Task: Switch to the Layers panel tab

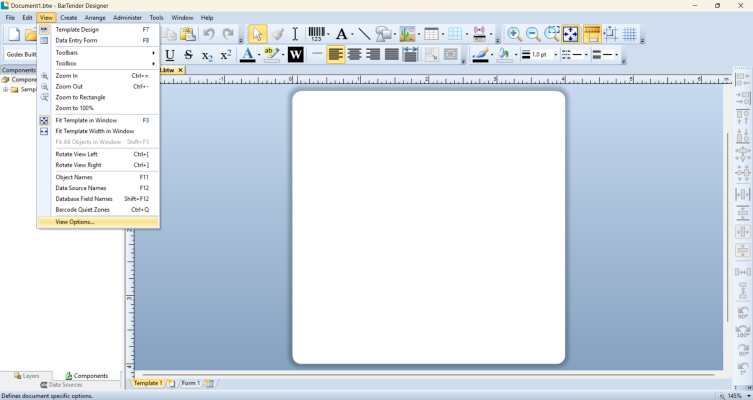Action: point(28,376)
